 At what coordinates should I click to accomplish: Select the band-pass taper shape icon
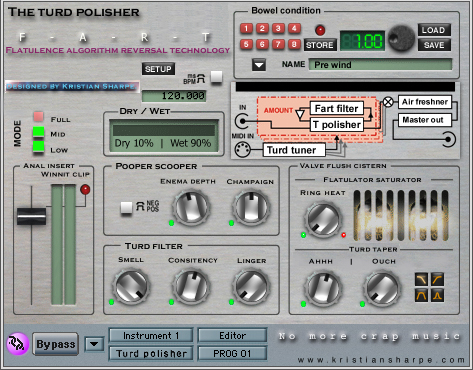tap(421, 295)
